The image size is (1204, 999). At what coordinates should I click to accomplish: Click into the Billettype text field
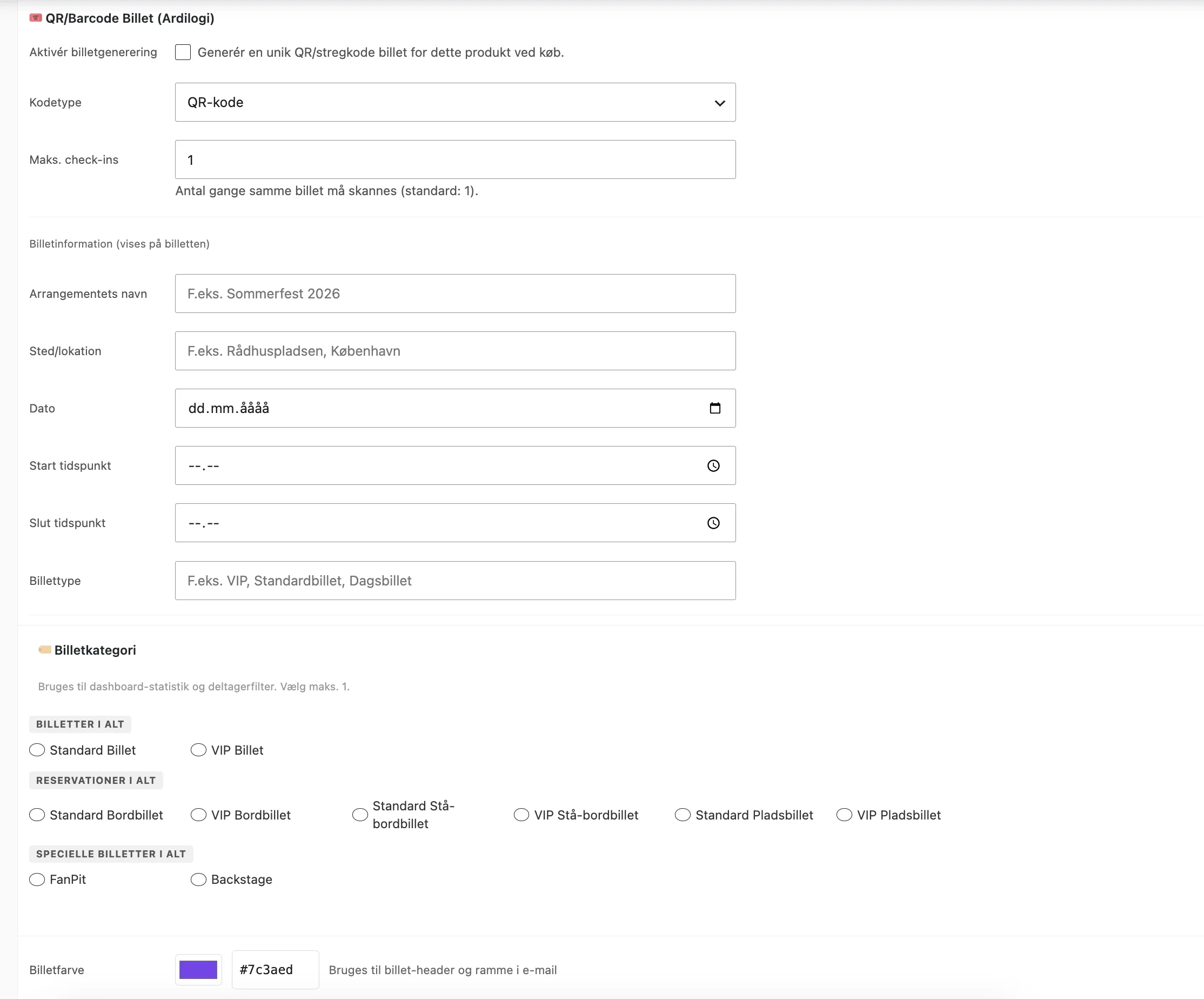pos(455,581)
